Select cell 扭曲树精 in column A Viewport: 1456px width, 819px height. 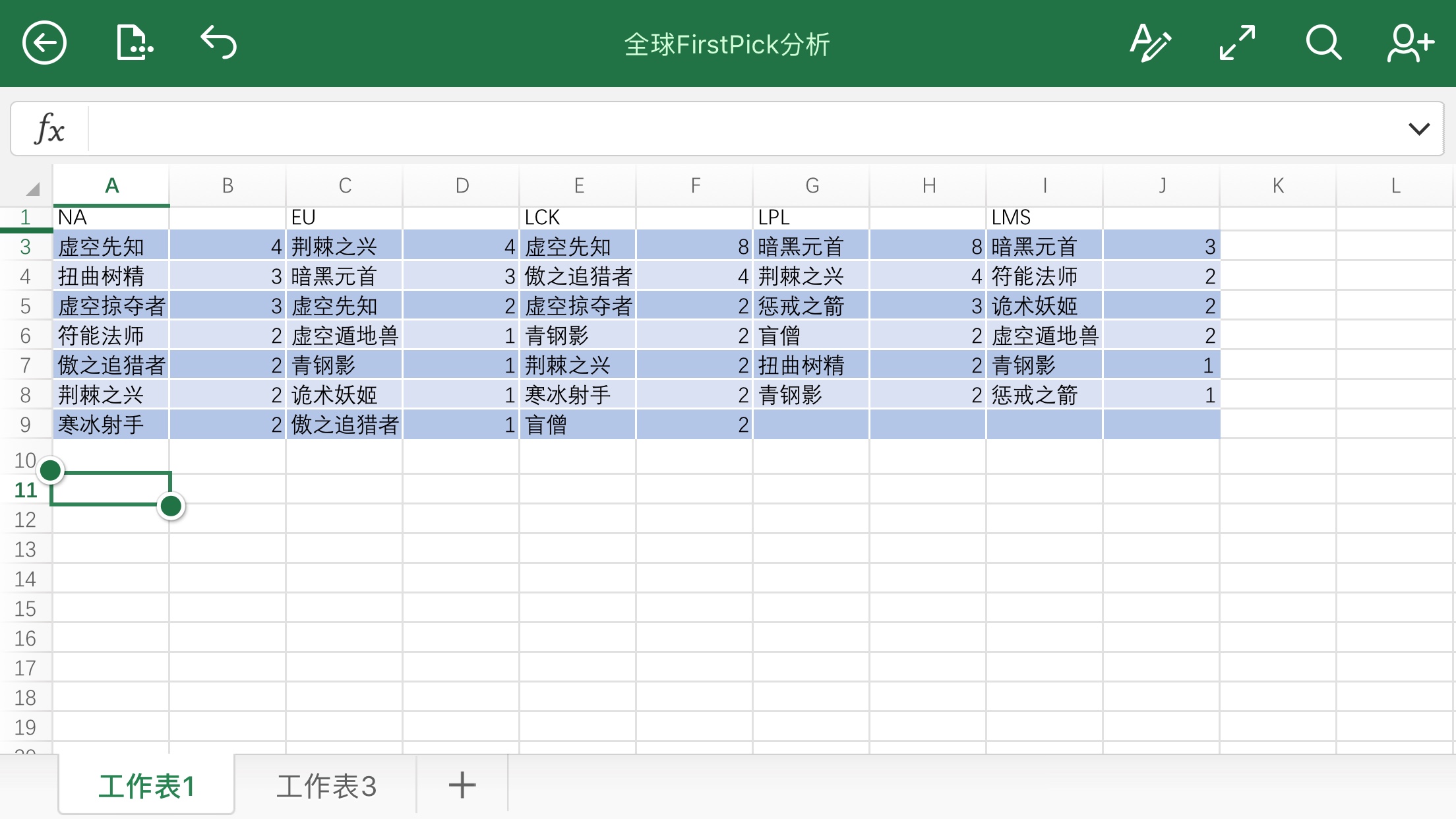pyautogui.click(x=111, y=276)
